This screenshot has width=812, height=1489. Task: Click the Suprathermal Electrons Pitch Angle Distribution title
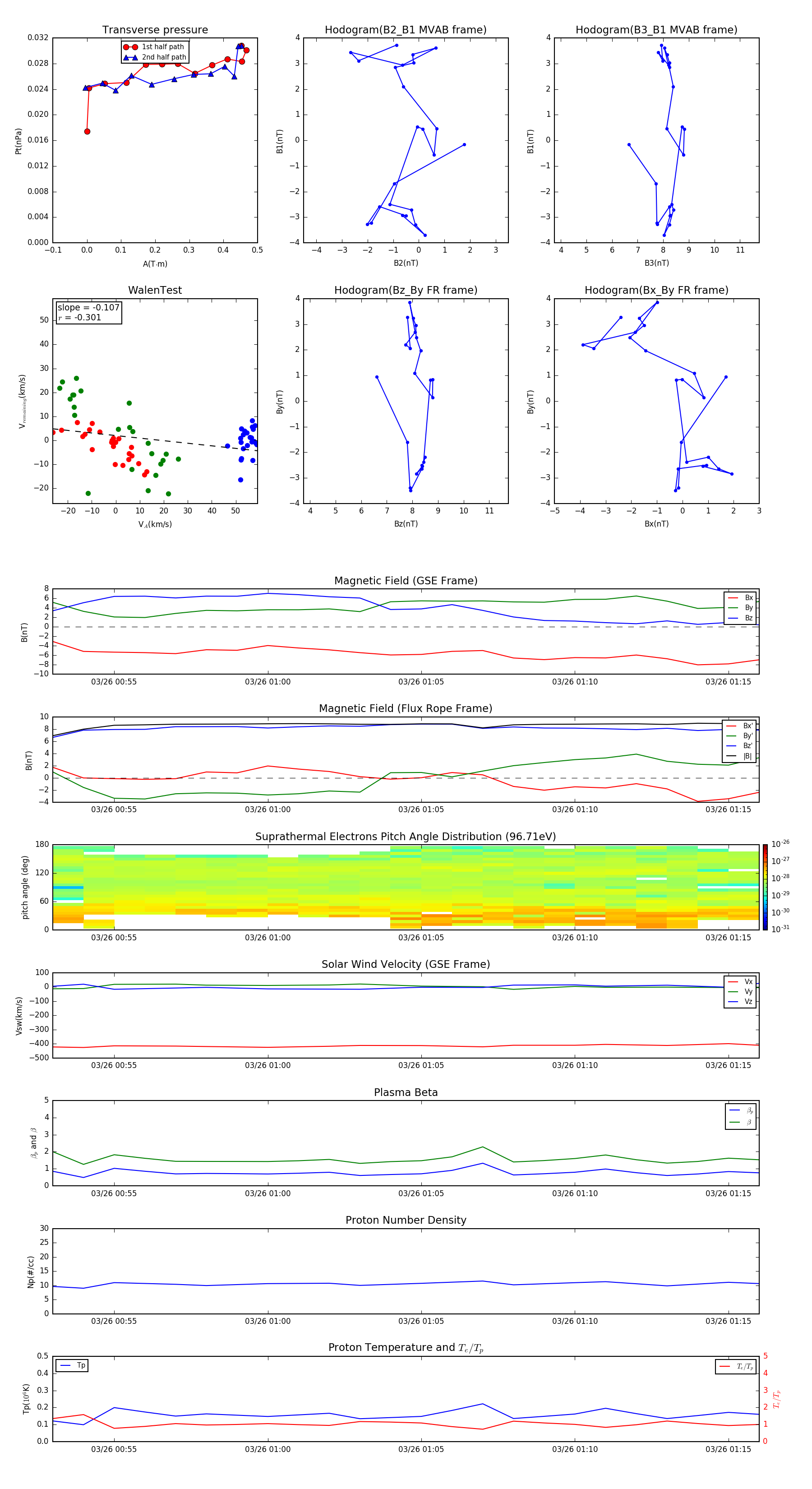coord(405,837)
